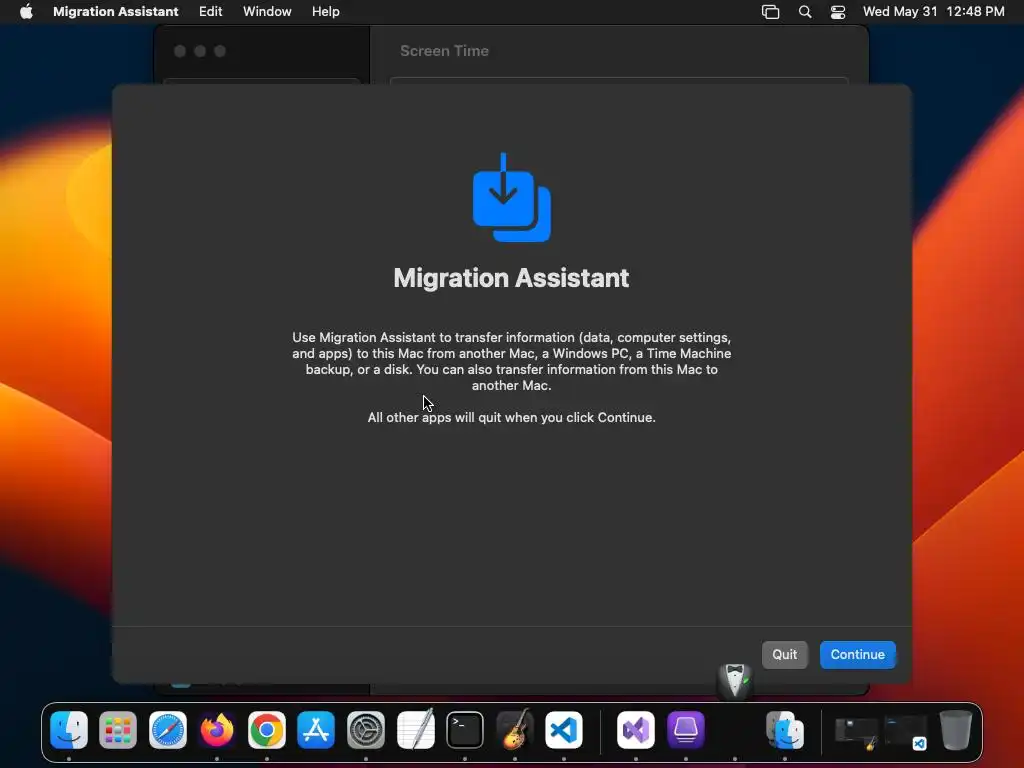The height and width of the screenshot is (768, 1024).
Task: Open Apple Configurator from the Dock
Action: (686, 729)
